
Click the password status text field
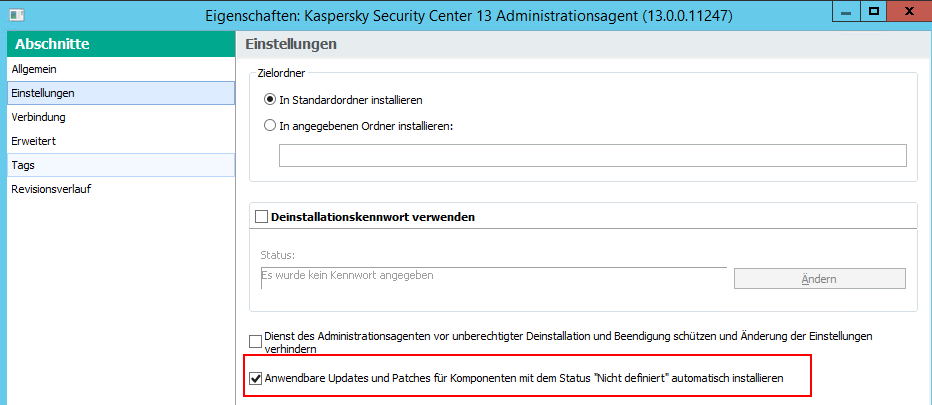tap(492, 276)
